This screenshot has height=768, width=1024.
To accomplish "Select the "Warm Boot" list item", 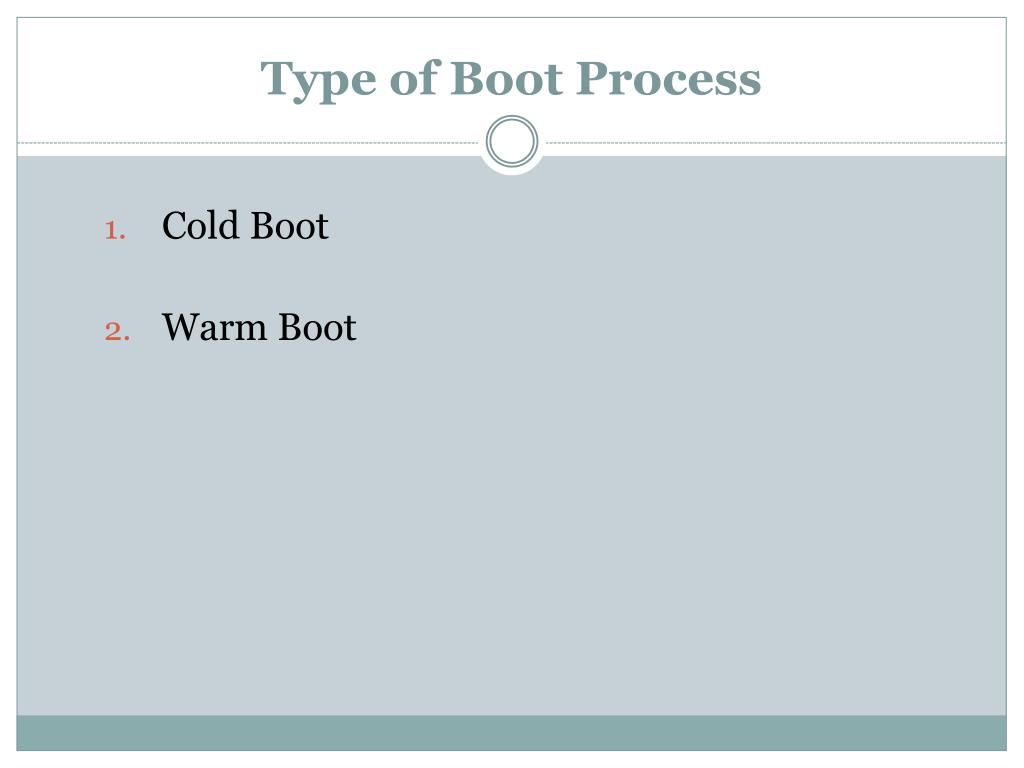I will tap(259, 327).
